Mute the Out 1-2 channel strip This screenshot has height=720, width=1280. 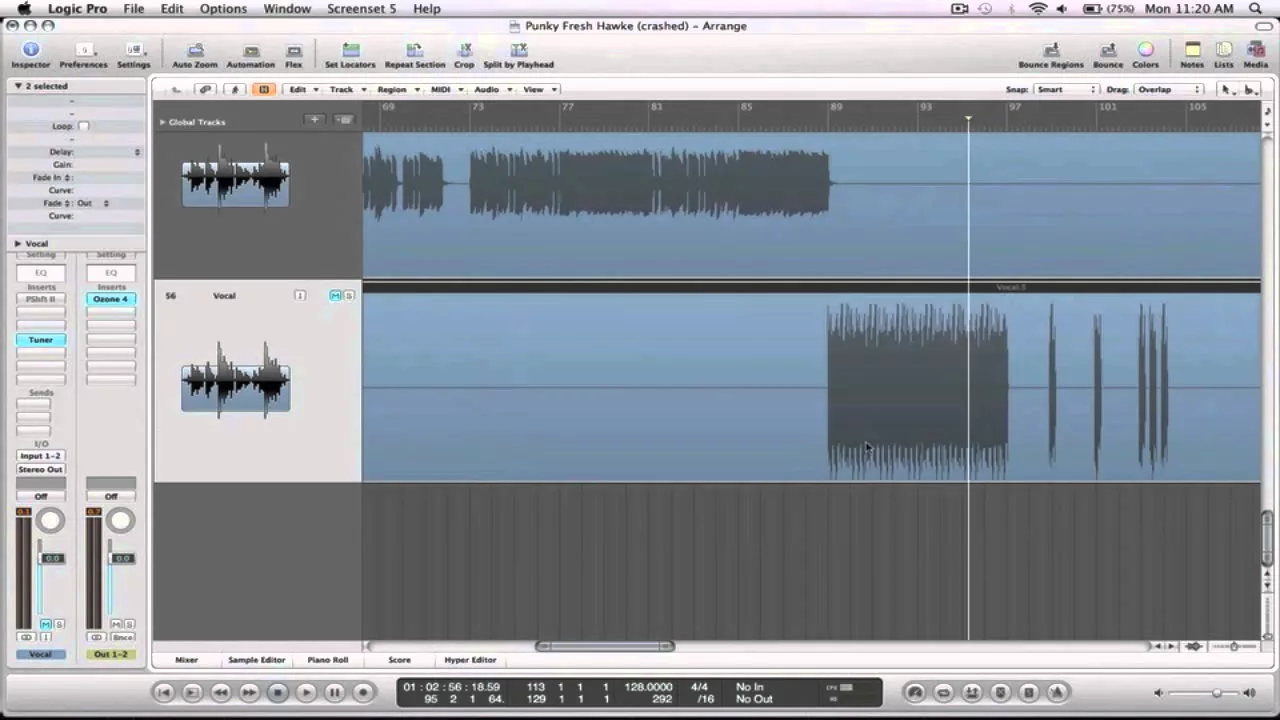pos(116,624)
